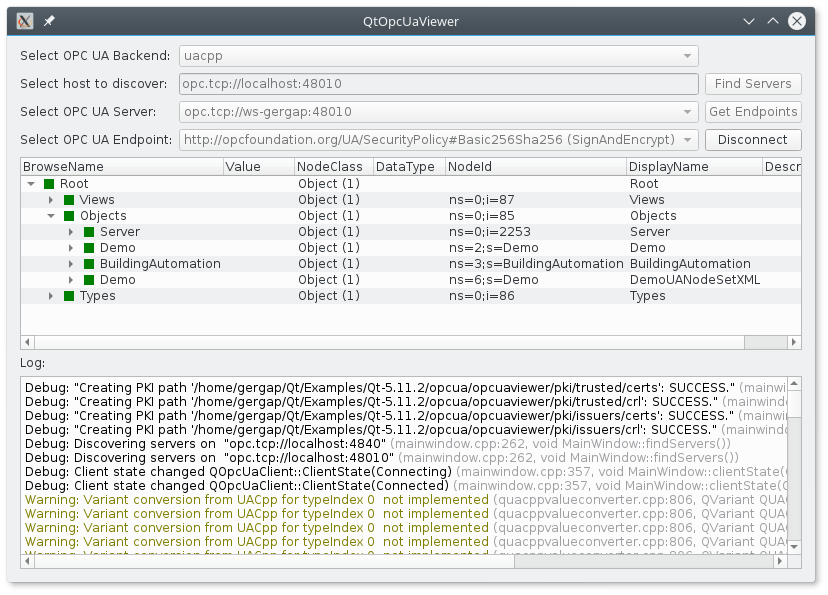Click the green icon beside Root node
The height and width of the screenshot is (595, 828).
[x=49, y=184]
